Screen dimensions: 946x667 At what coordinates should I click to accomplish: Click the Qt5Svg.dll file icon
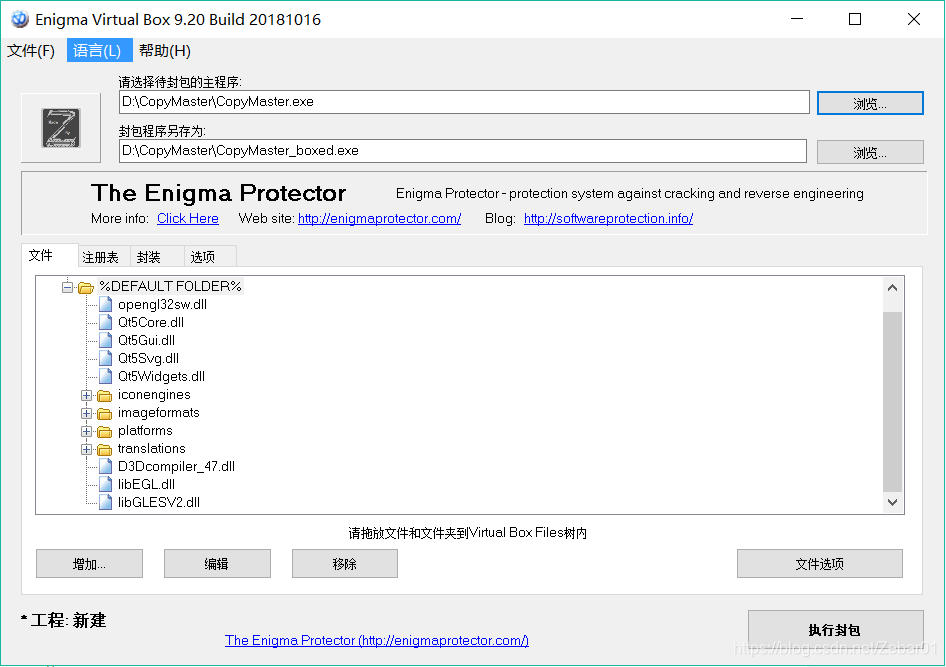105,359
